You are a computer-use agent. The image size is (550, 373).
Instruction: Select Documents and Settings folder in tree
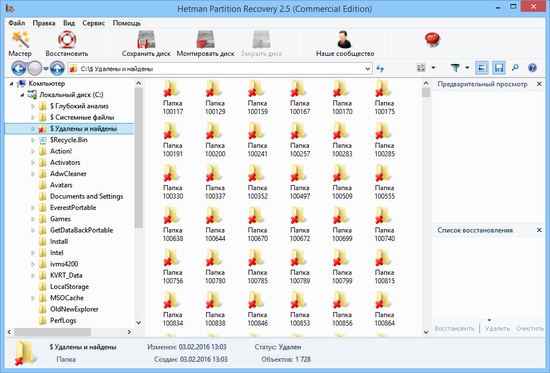click(87, 196)
